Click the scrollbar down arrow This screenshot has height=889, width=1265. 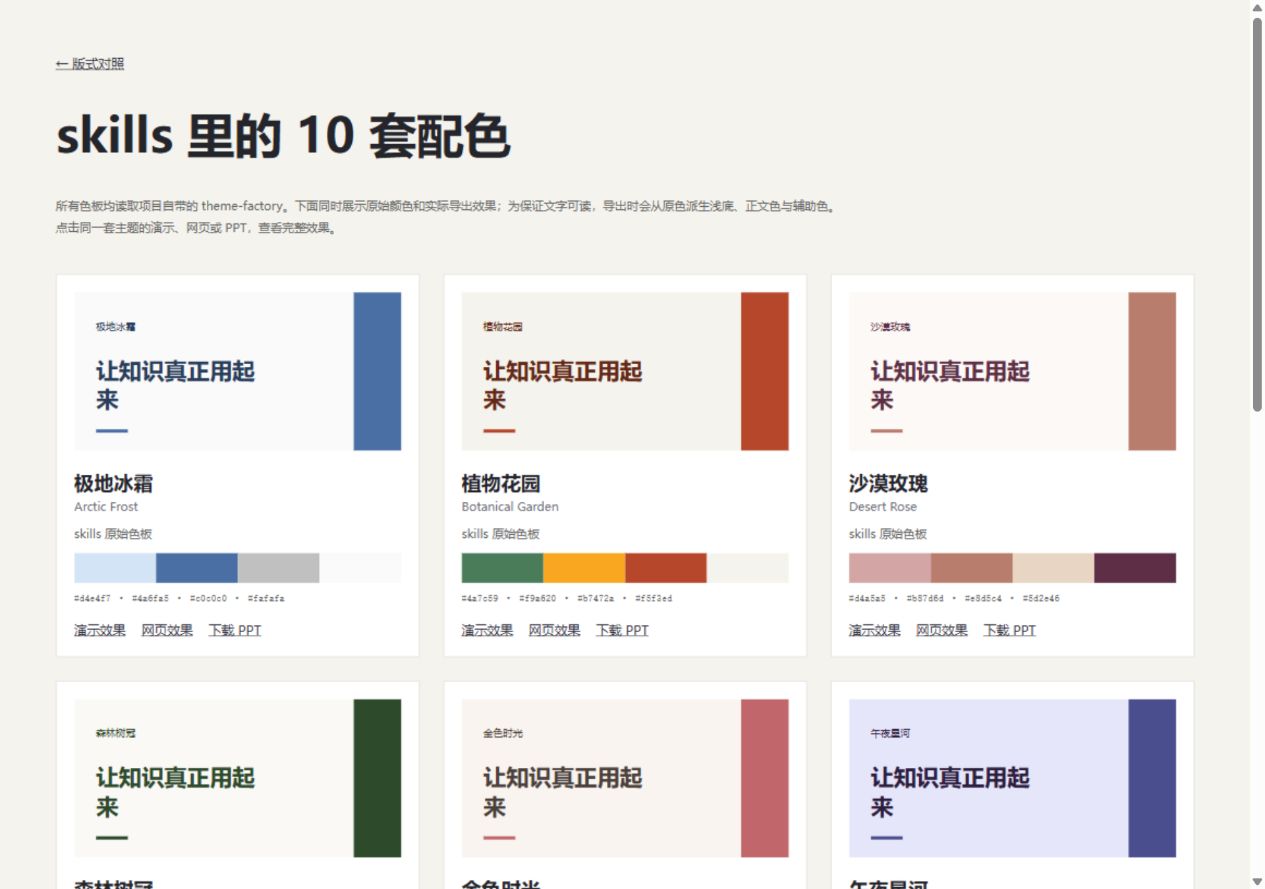1257,881
